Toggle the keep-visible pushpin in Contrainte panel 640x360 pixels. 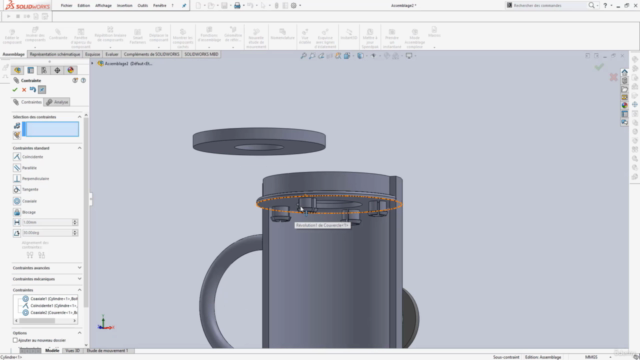pos(42,90)
